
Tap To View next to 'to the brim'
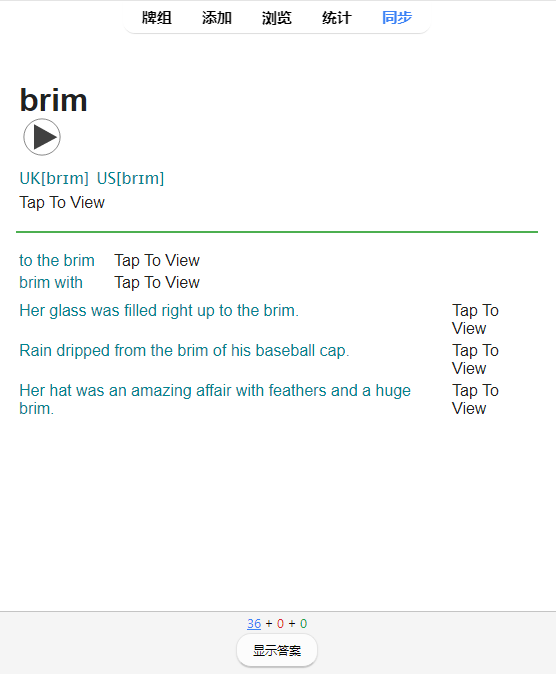pyautogui.click(x=157, y=260)
